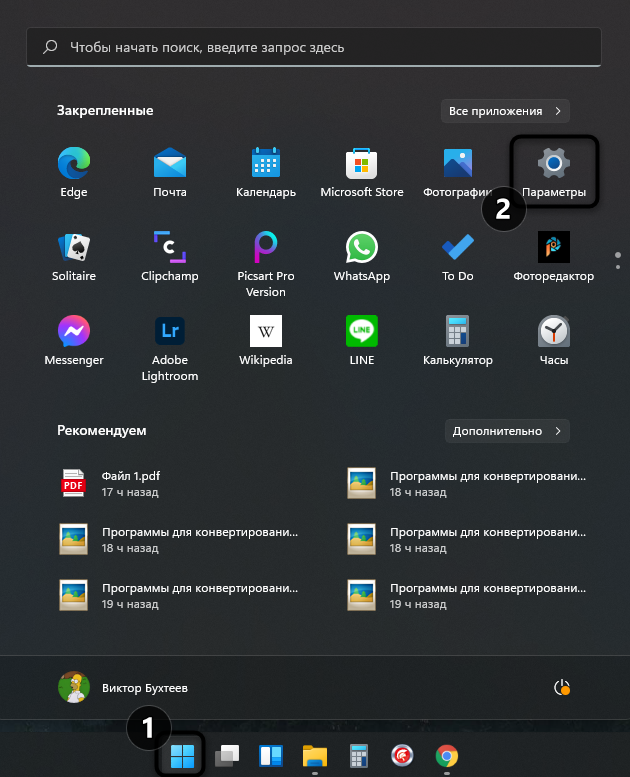Open the Widgets panel from taskbar
The height and width of the screenshot is (777, 630).
[271, 756]
